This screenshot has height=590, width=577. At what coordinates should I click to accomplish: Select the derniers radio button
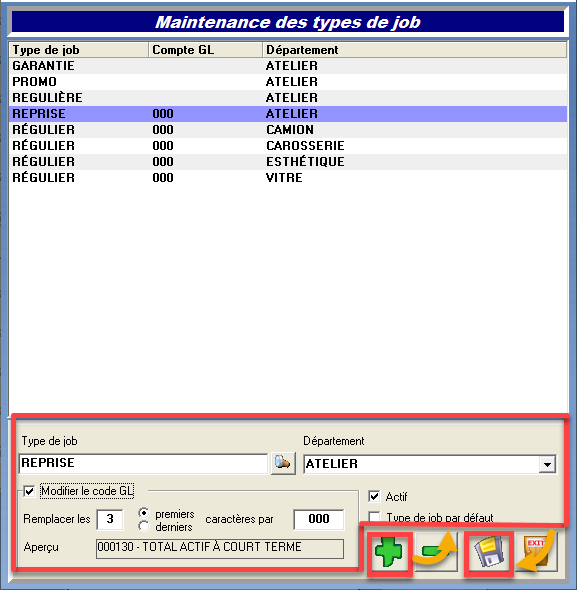[x=143, y=526]
